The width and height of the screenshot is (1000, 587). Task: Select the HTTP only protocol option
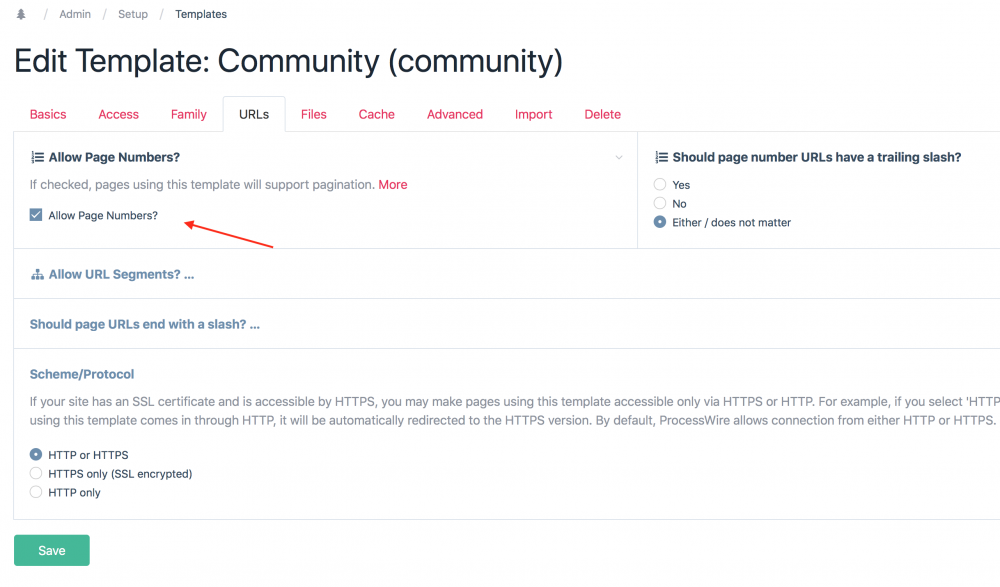(36, 492)
